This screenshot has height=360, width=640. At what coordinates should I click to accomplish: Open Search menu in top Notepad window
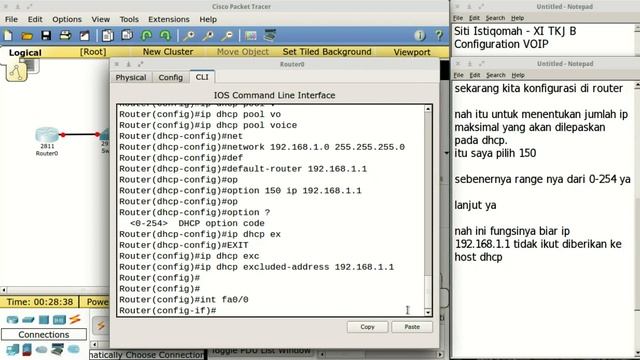[x=496, y=18]
